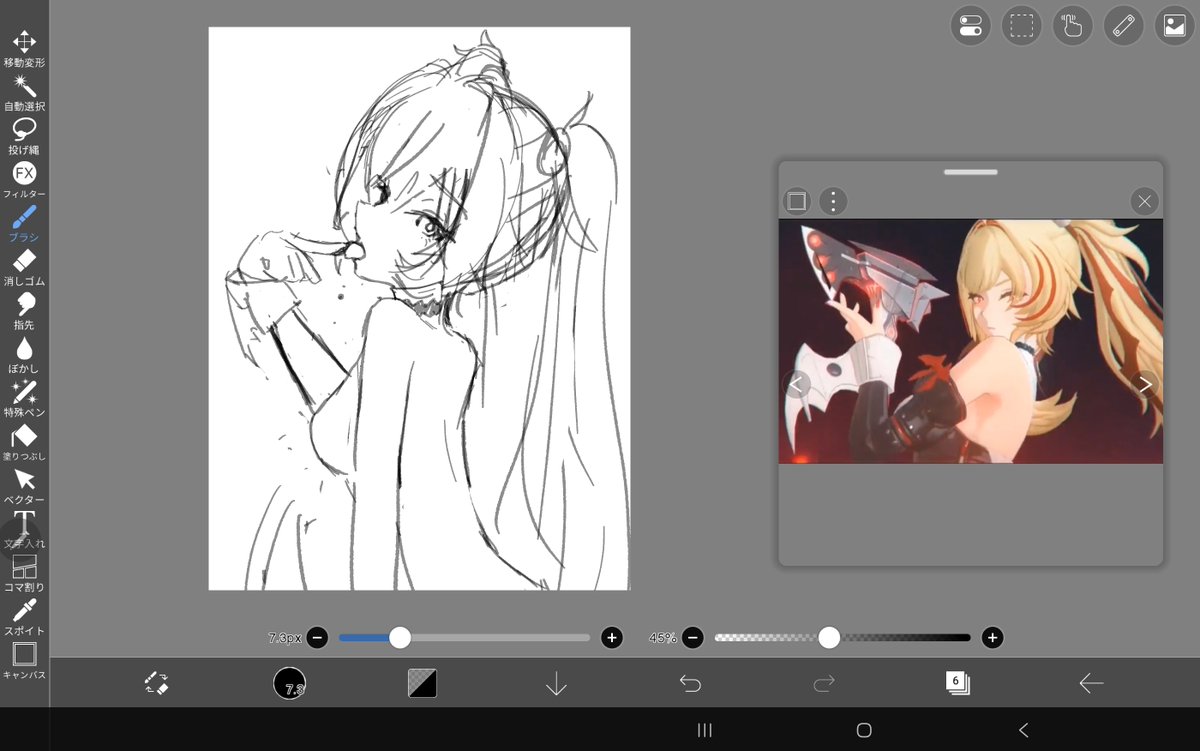1200x751 pixels.
Task: Select the ぼかし blur tool
Action: [x=24, y=355]
